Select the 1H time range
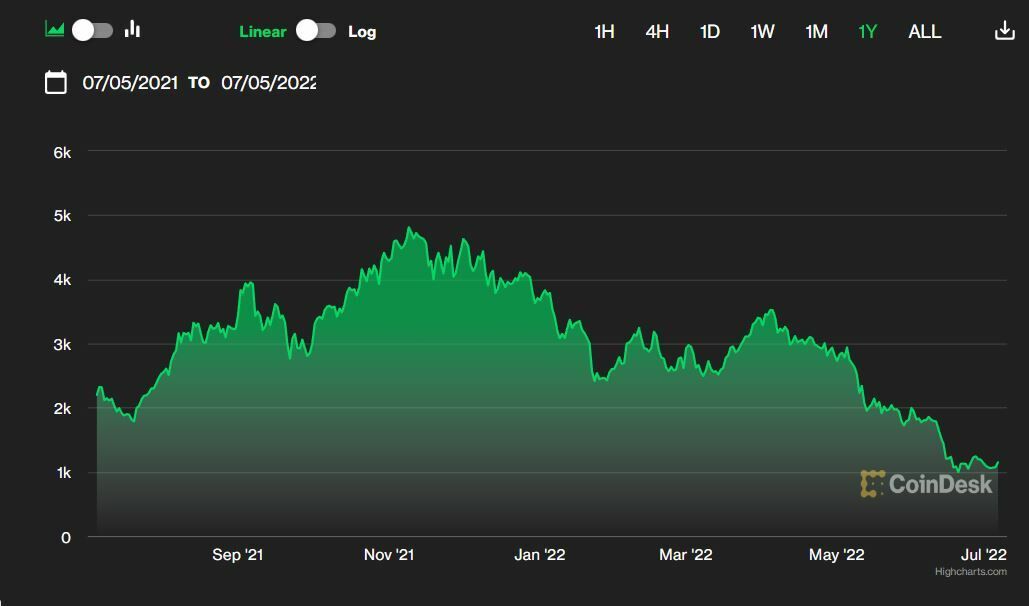1029x606 pixels. click(x=604, y=31)
